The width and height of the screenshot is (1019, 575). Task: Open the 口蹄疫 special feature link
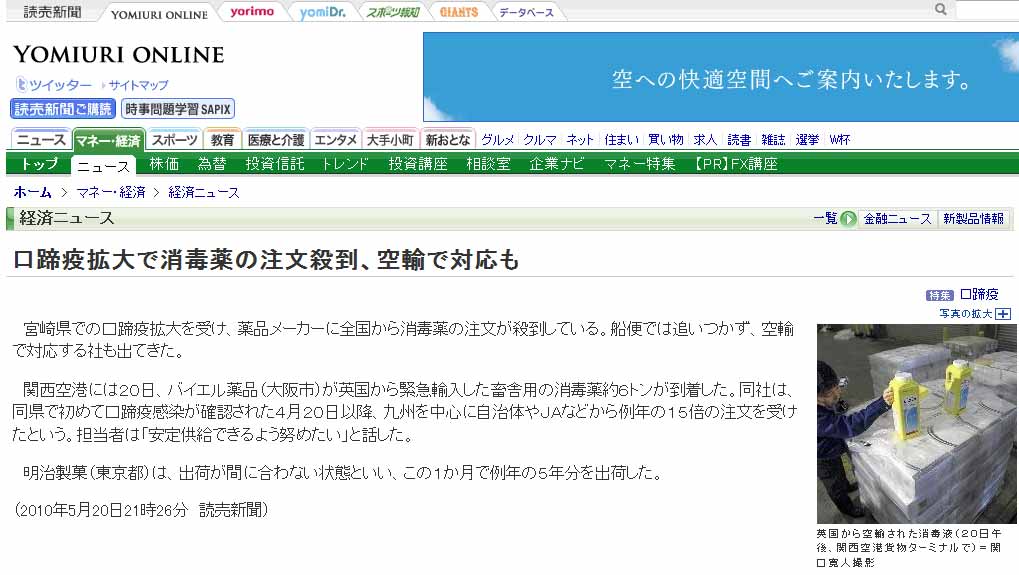point(978,294)
